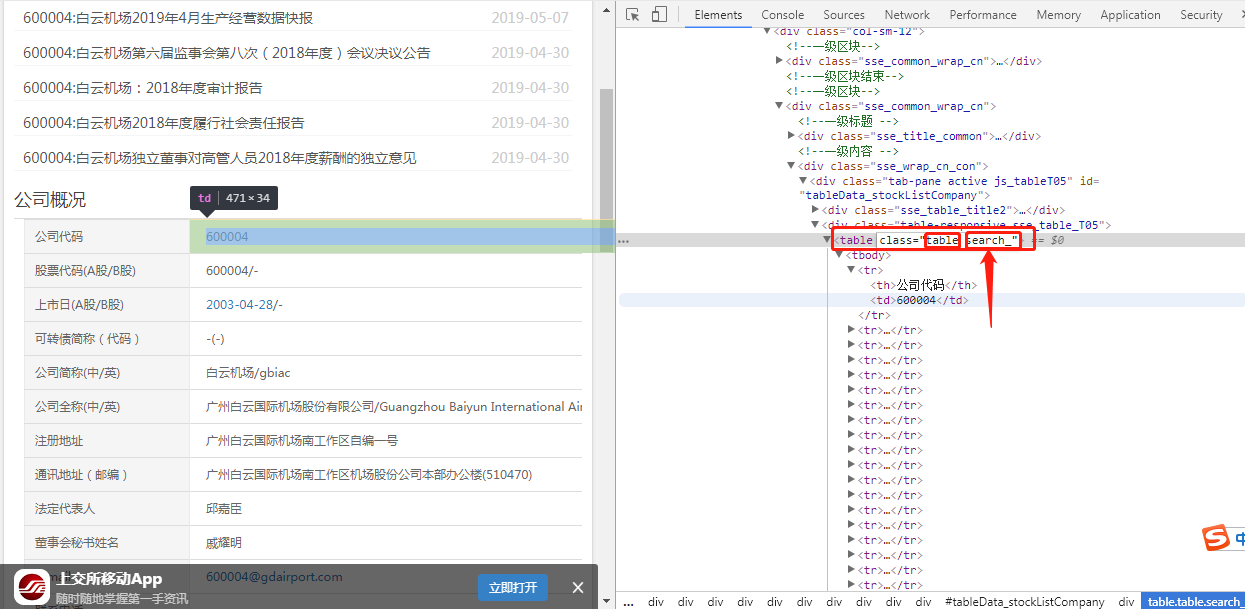1245x609 pixels.
Task: Click the 公司代码 header cell
Action: [x=107, y=237]
